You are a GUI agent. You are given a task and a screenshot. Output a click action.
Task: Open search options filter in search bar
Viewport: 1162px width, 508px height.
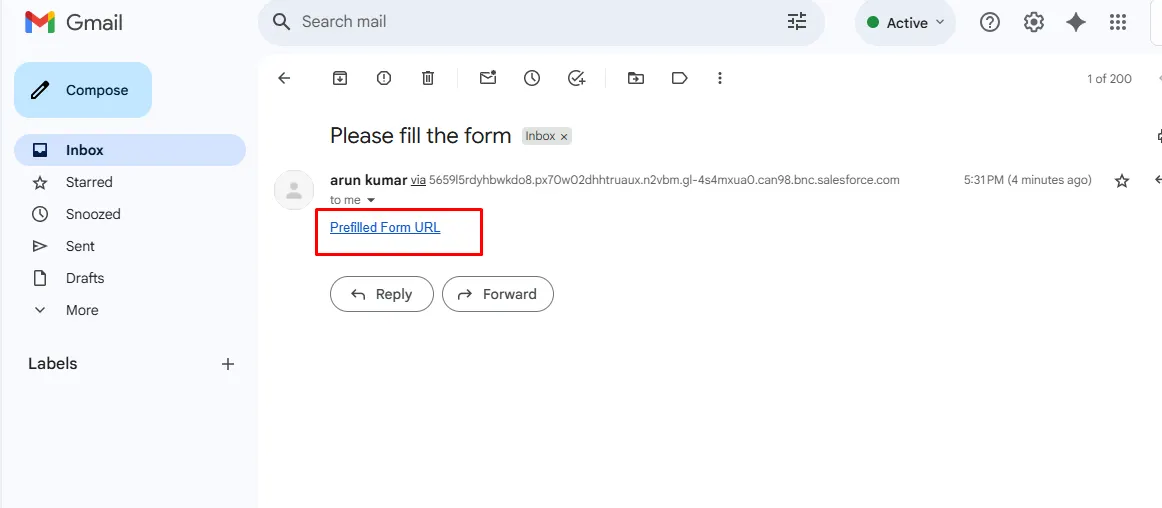pyautogui.click(x=797, y=22)
